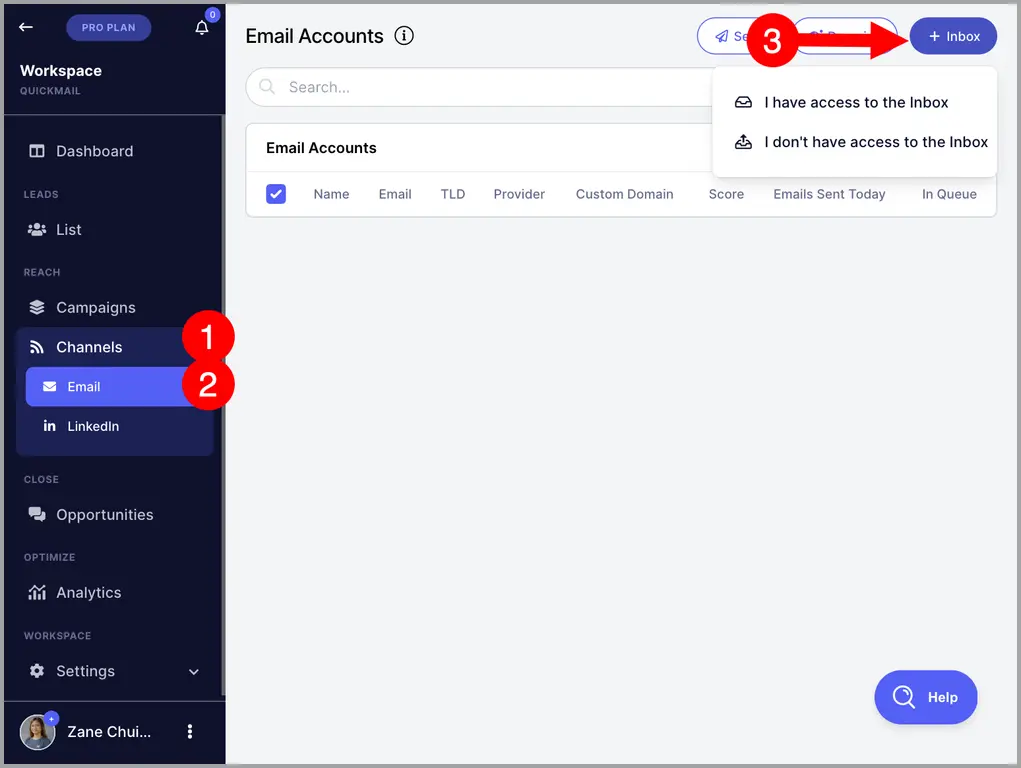Screen dimensions: 1021x768
Task: Open the user three-dot menu
Action: (189, 732)
